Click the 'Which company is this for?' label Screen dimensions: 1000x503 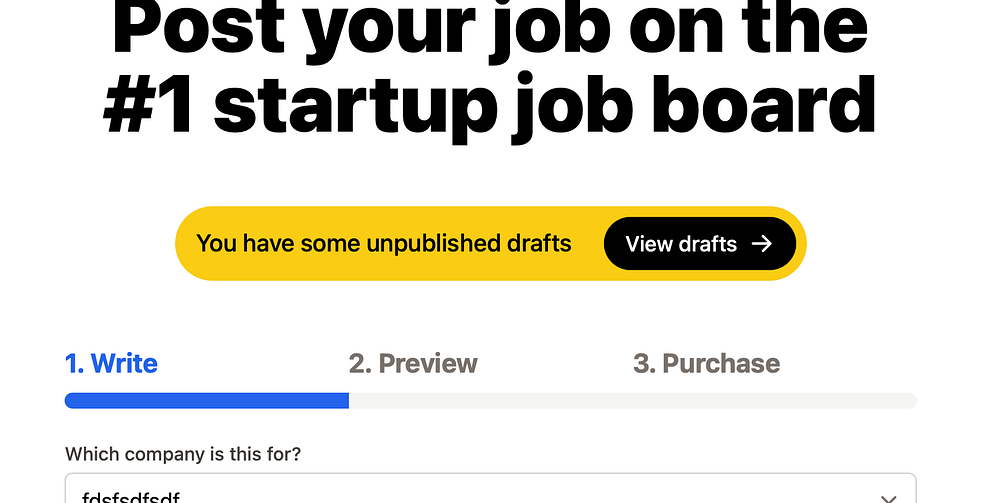tap(183, 454)
